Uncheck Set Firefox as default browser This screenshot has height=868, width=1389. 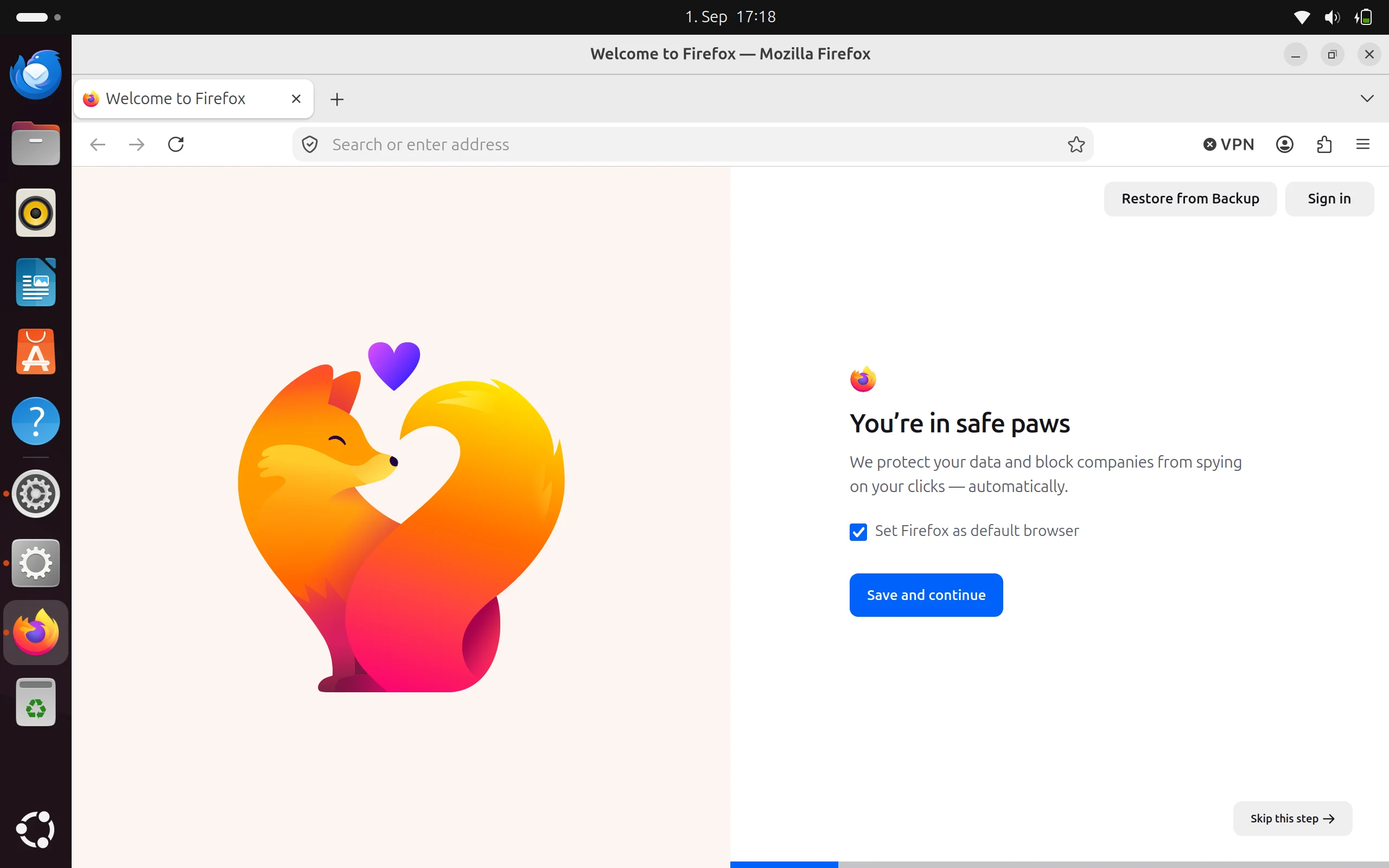click(858, 532)
